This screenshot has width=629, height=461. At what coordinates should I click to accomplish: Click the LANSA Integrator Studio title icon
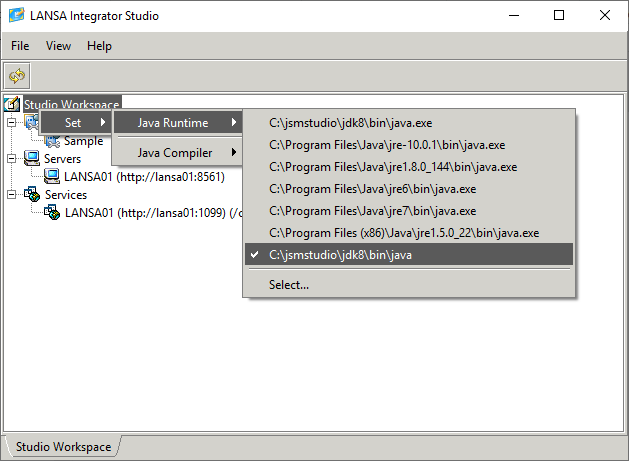16,15
